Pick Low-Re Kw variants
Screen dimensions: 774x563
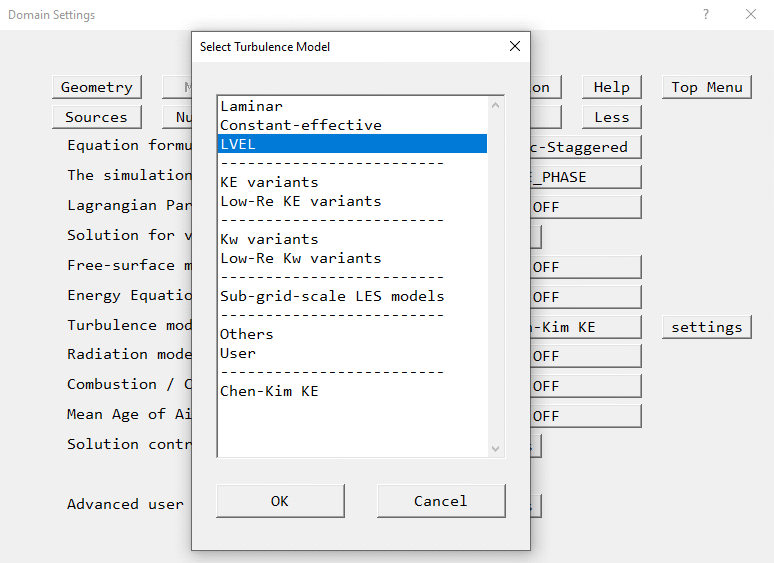[300, 258]
